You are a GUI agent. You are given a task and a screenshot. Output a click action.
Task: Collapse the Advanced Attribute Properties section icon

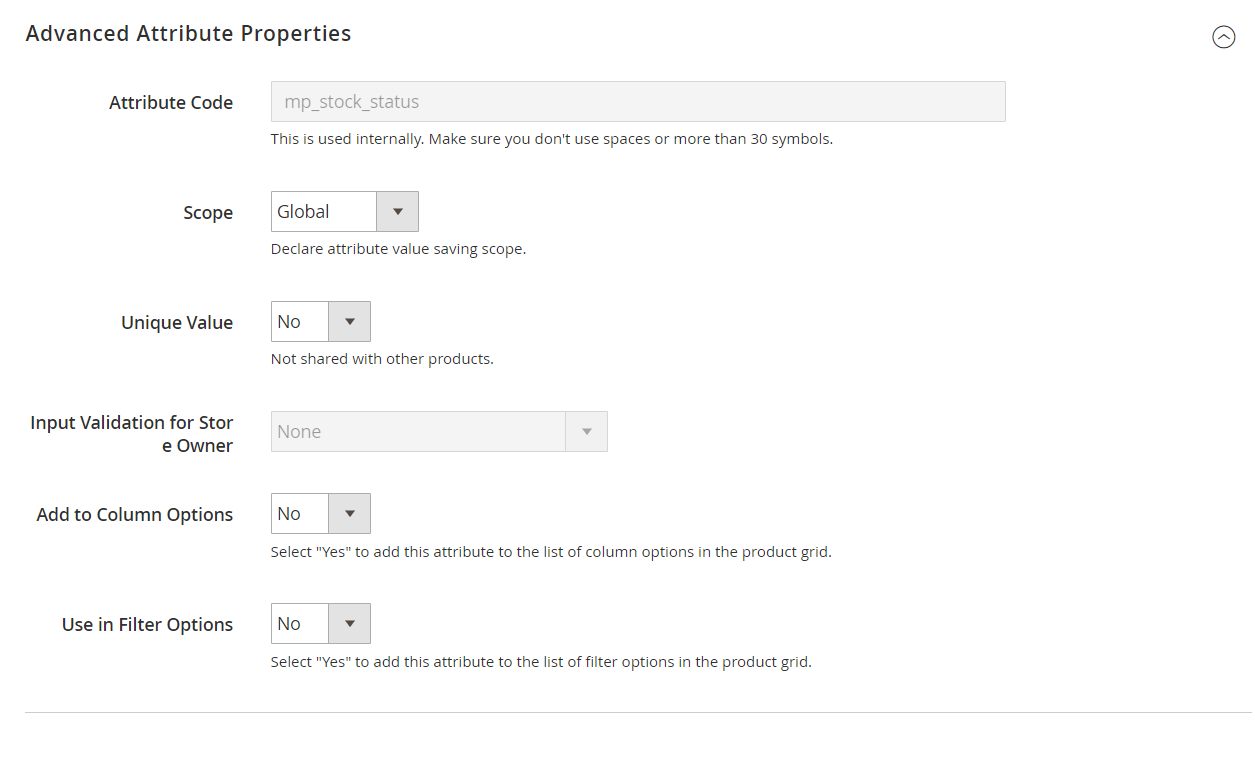1223,37
